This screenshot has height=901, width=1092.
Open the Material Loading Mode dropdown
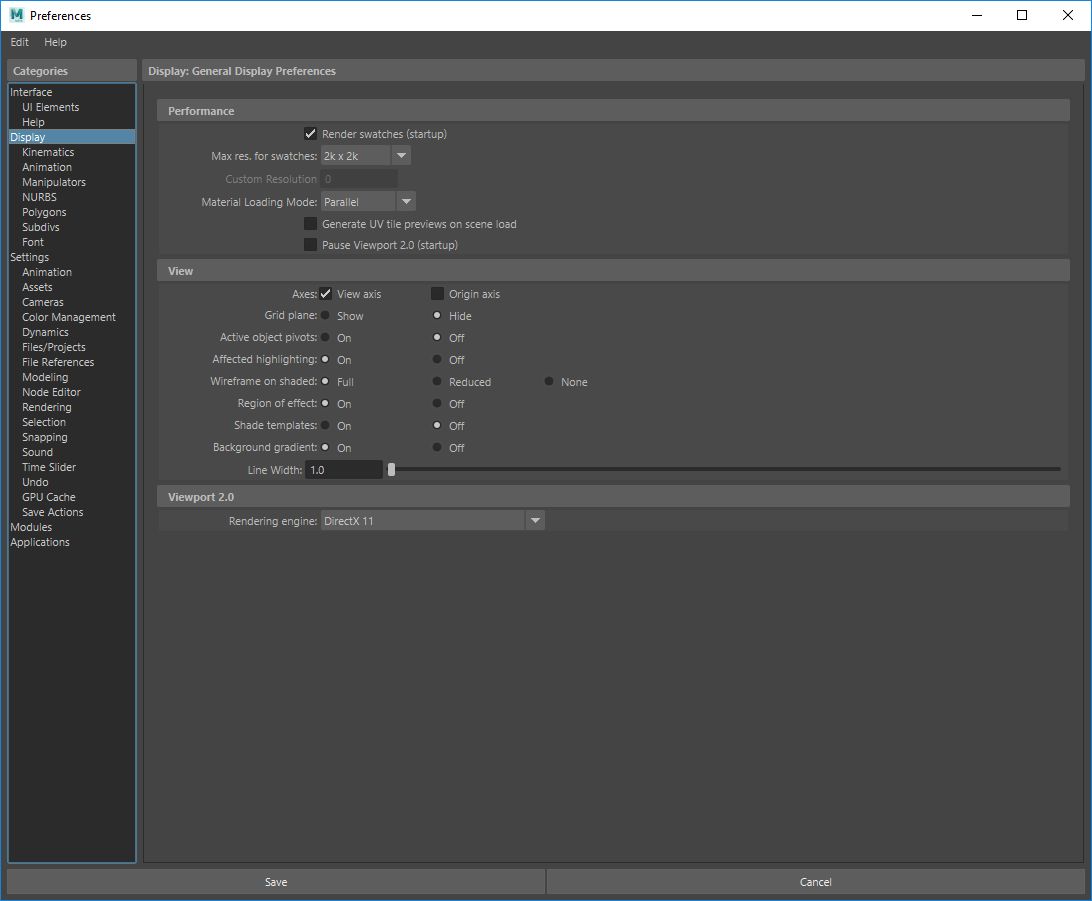coord(406,201)
